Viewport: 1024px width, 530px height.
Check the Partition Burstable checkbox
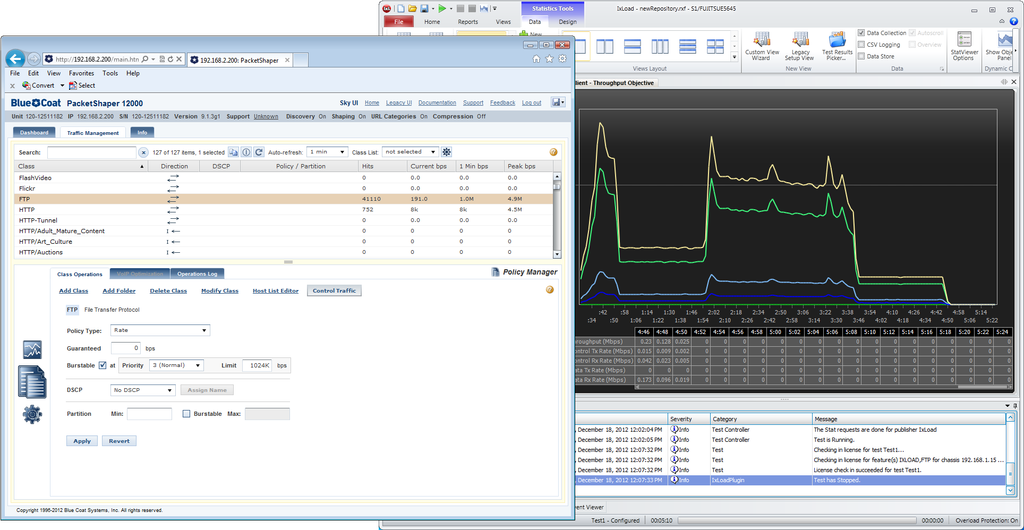click(187, 413)
